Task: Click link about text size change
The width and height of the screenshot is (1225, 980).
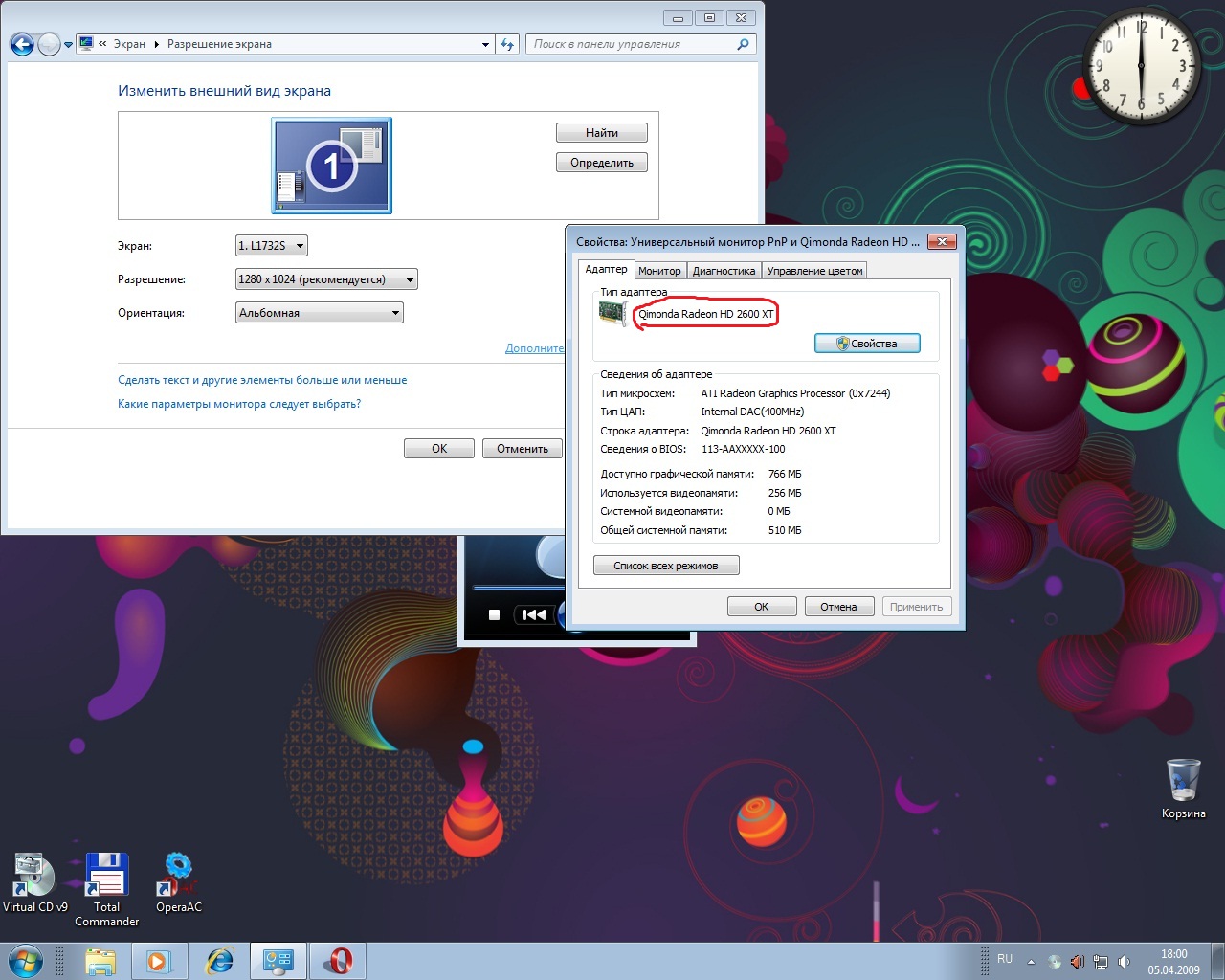Action: coord(262,380)
